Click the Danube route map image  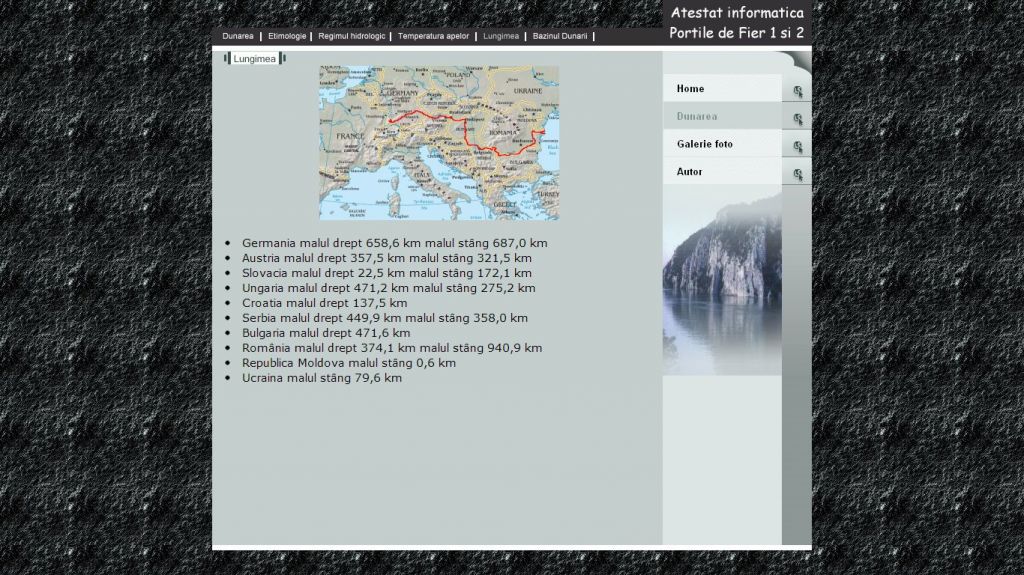coord(439,143)
